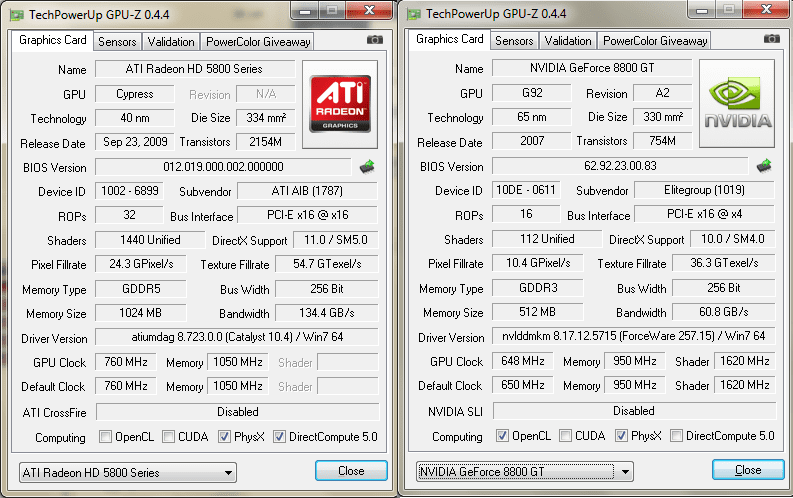The image size is (793, 498).
Task: Switch to the Sensors tab in the NVIDIA window
Action: pos(514,41)
